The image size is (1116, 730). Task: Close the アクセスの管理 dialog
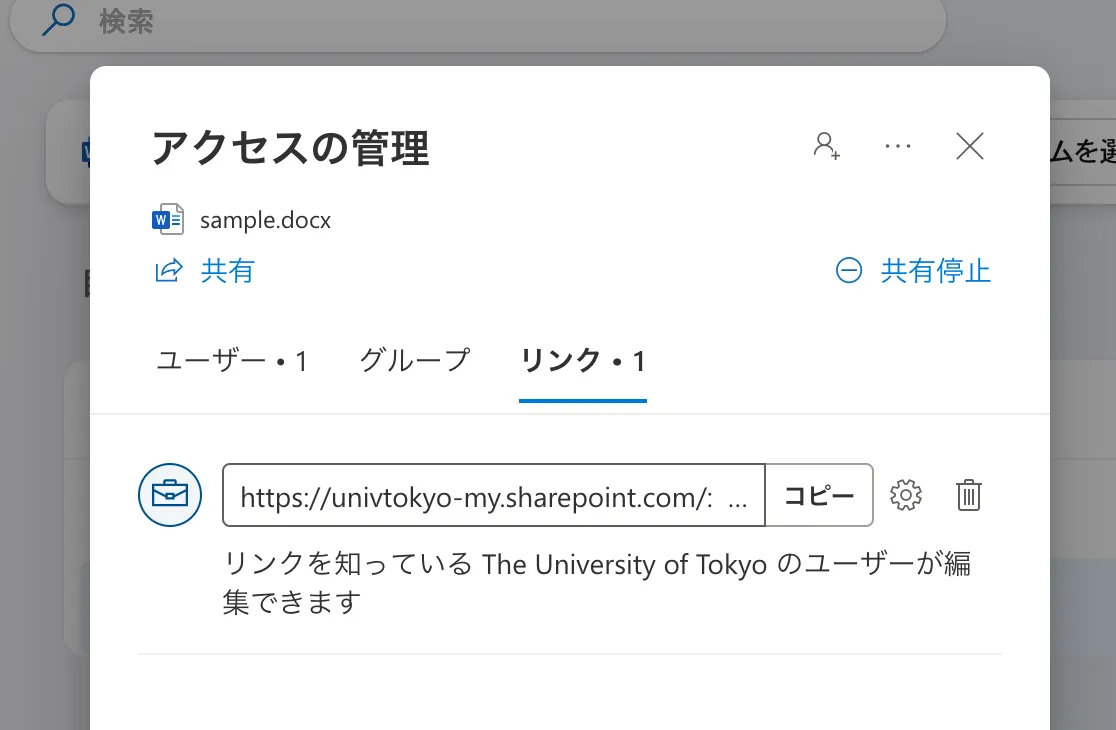(970, 146)
